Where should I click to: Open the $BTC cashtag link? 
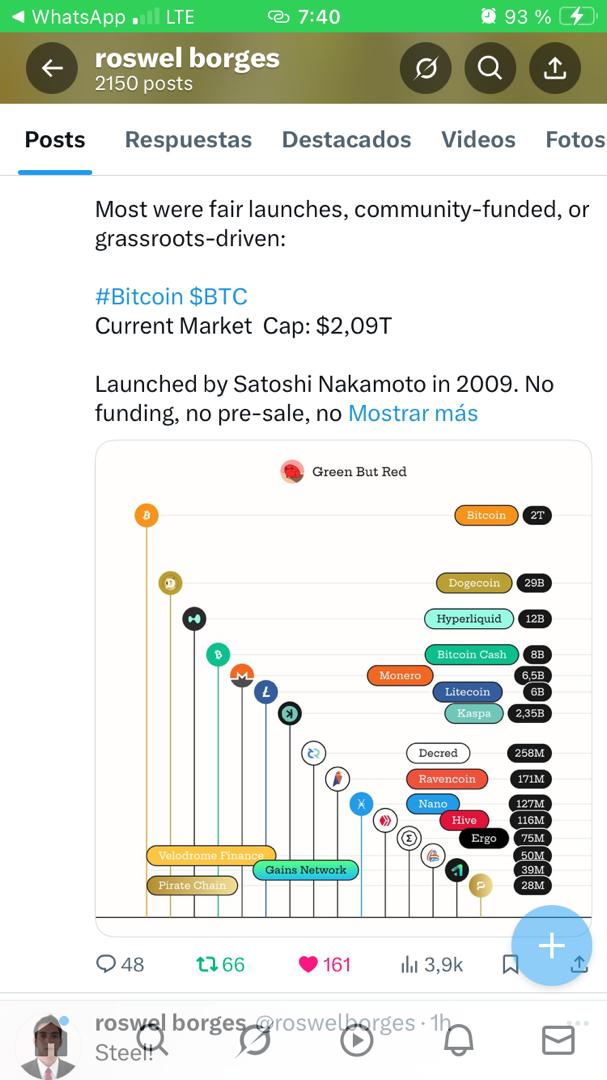pyautogui.click(x=218, y=297)
